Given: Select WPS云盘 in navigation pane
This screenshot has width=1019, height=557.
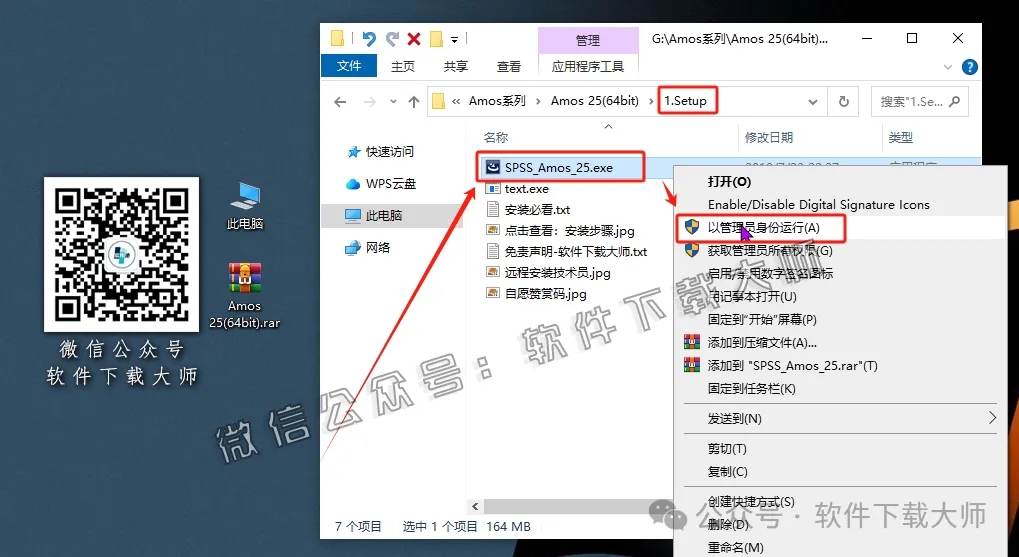Looking at the screenshot, I should click(389, 184).
